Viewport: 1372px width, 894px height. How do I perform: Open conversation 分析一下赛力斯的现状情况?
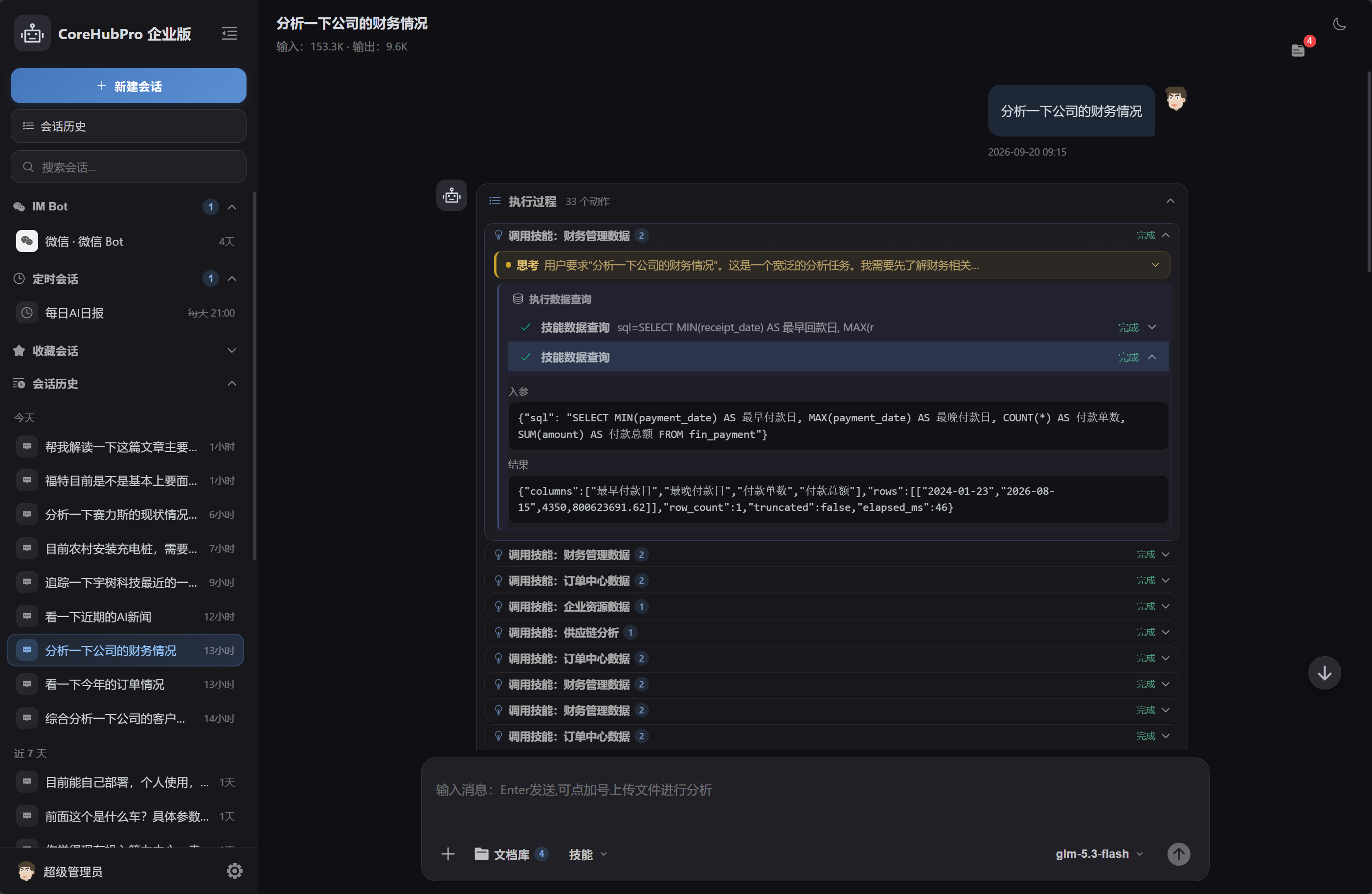click(126, 514)
